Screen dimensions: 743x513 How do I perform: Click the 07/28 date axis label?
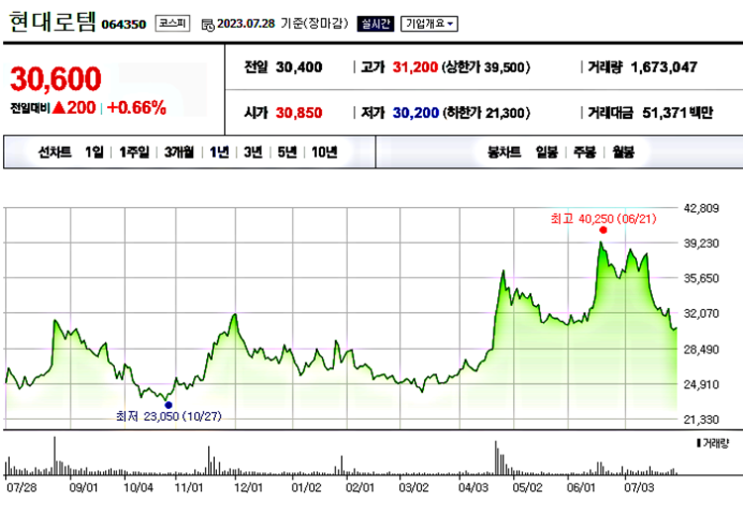21,487
